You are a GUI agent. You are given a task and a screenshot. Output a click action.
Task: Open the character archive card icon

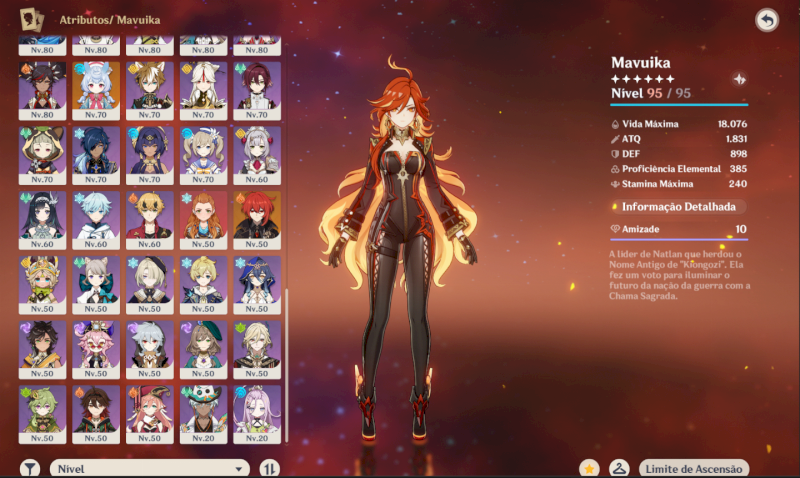[32, 20]
